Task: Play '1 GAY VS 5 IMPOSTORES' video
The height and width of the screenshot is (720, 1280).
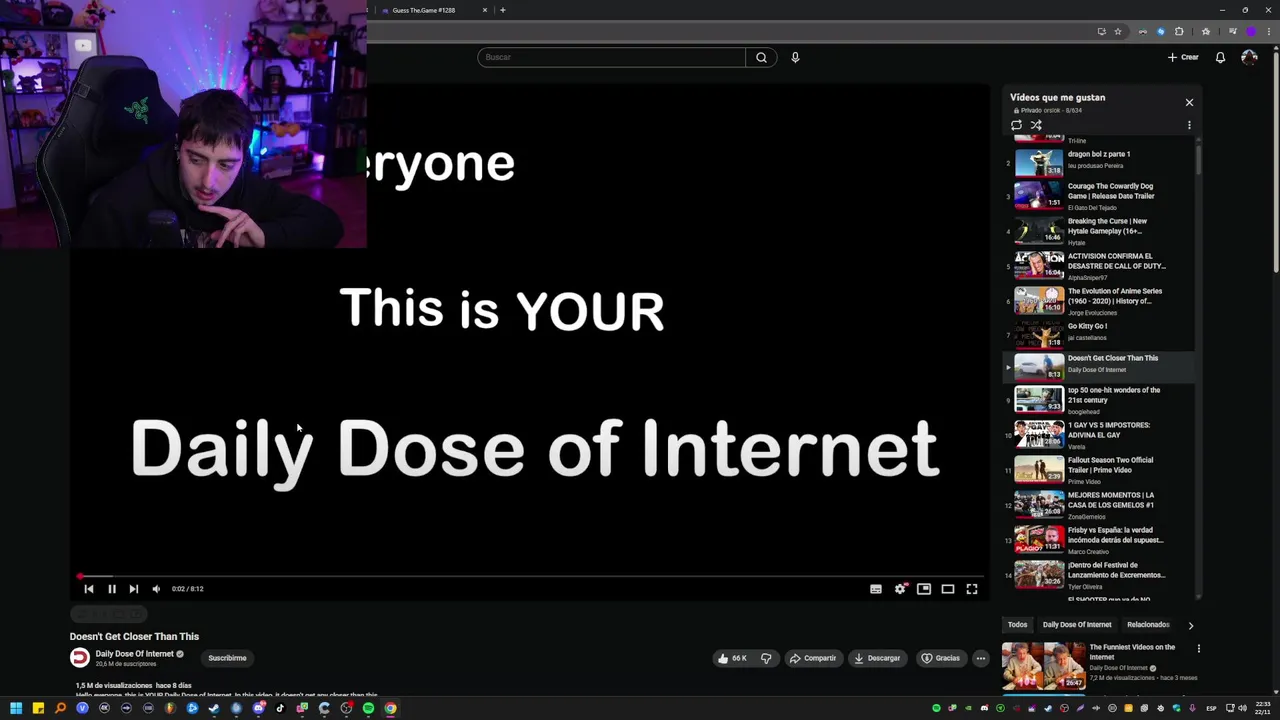Action: coord(1098,434)
